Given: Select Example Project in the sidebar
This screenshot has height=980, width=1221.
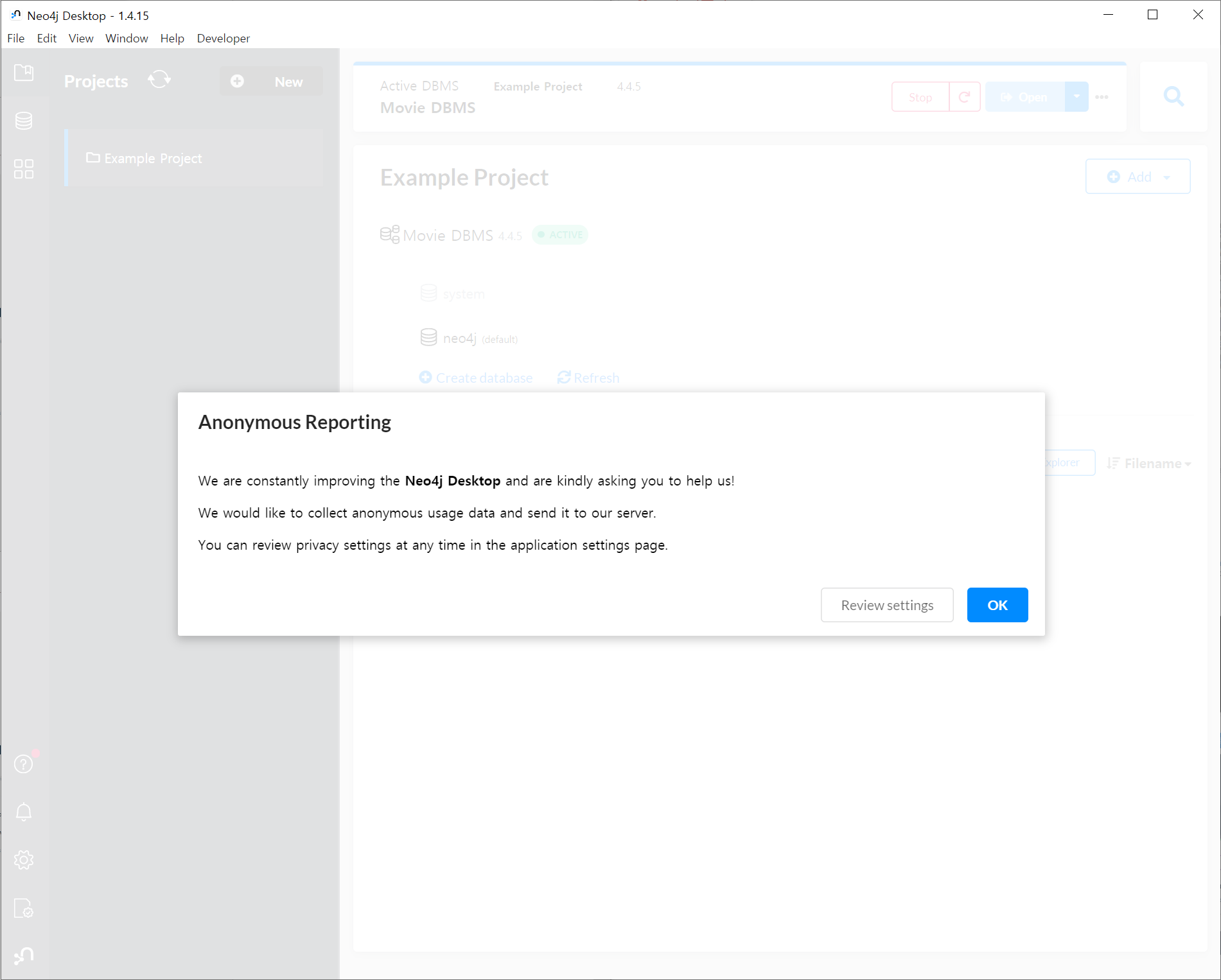Looking at the screenshot, I should 194,158.
